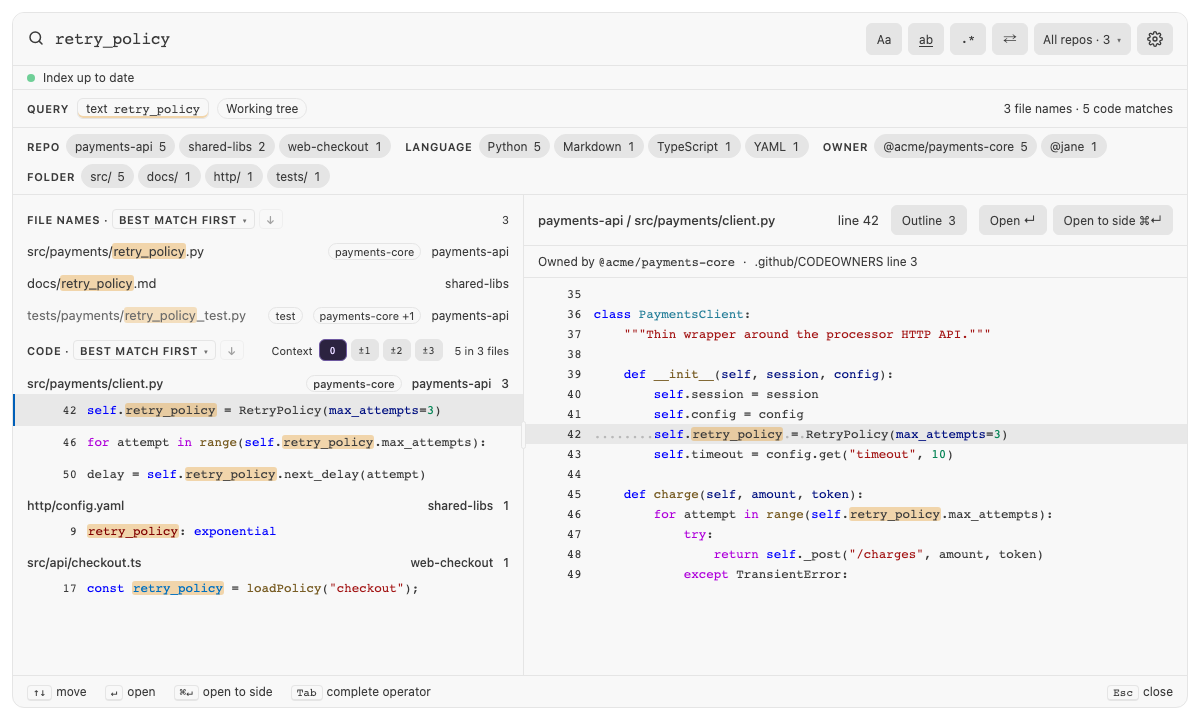The width and height of the screenshot is (1200, 720).
Task: Click the Tab complete operator hint
Action: [361, 692]
